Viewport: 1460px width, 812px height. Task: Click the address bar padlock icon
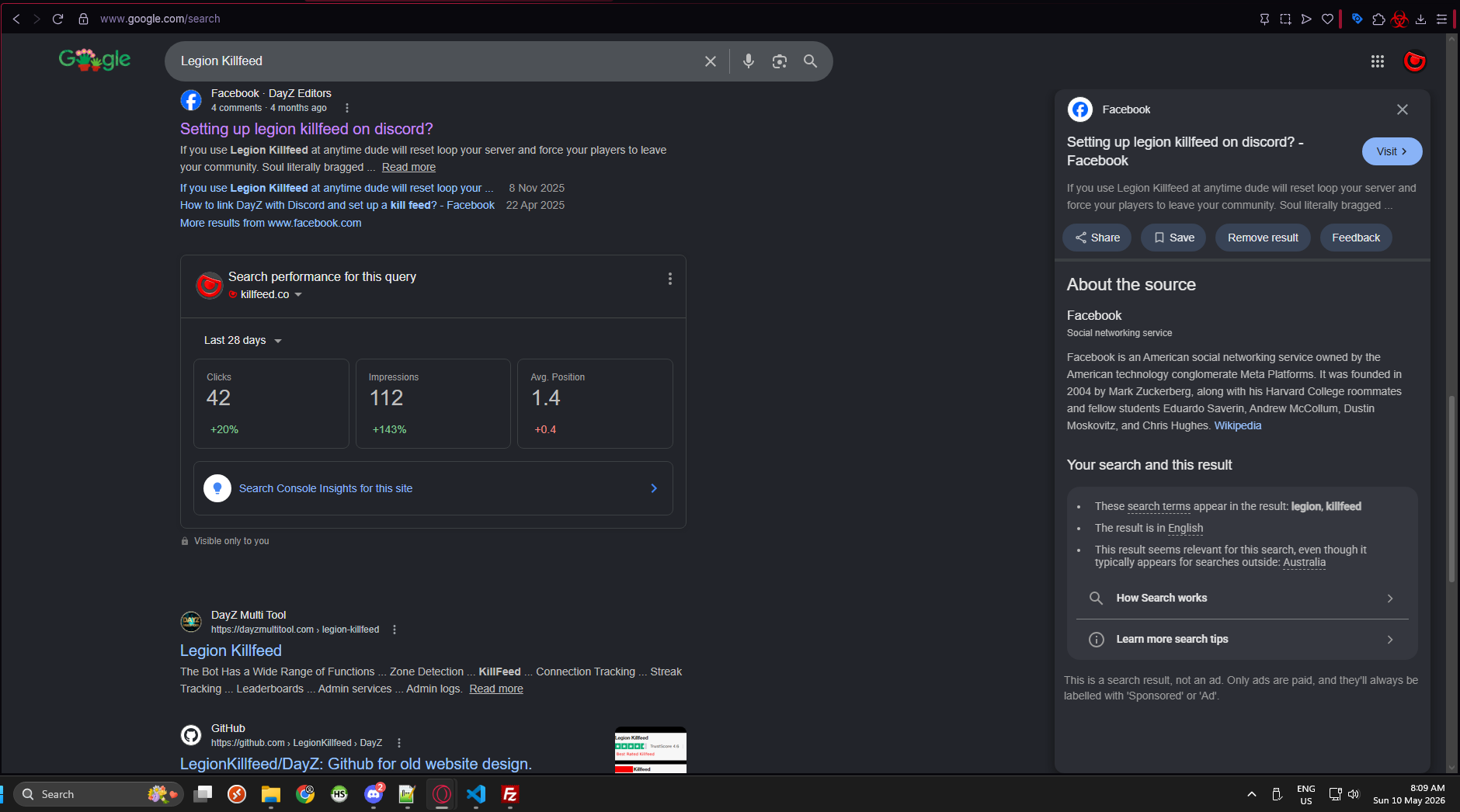pyautogui.click(x=83, y=19)
